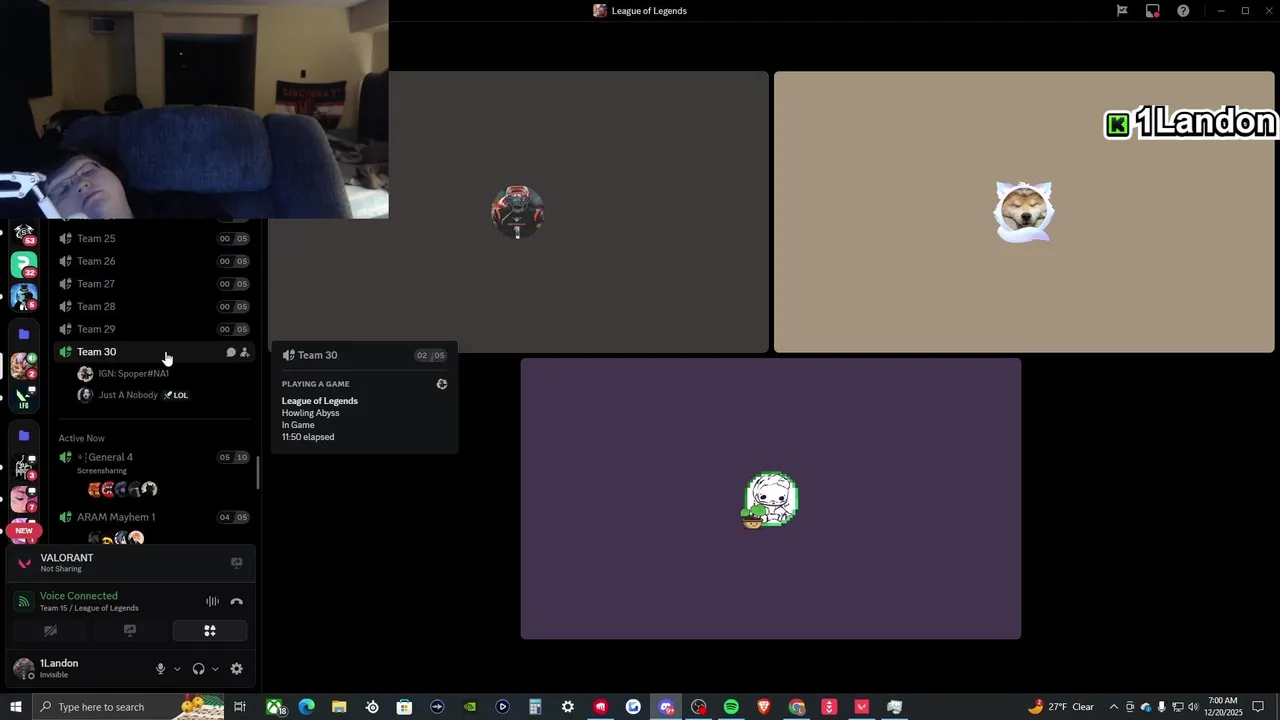This screenshot has height=720, width=1280.
Task: Open the ARAM Mayhem 1 voice channel
Action: tap(153, 517)
